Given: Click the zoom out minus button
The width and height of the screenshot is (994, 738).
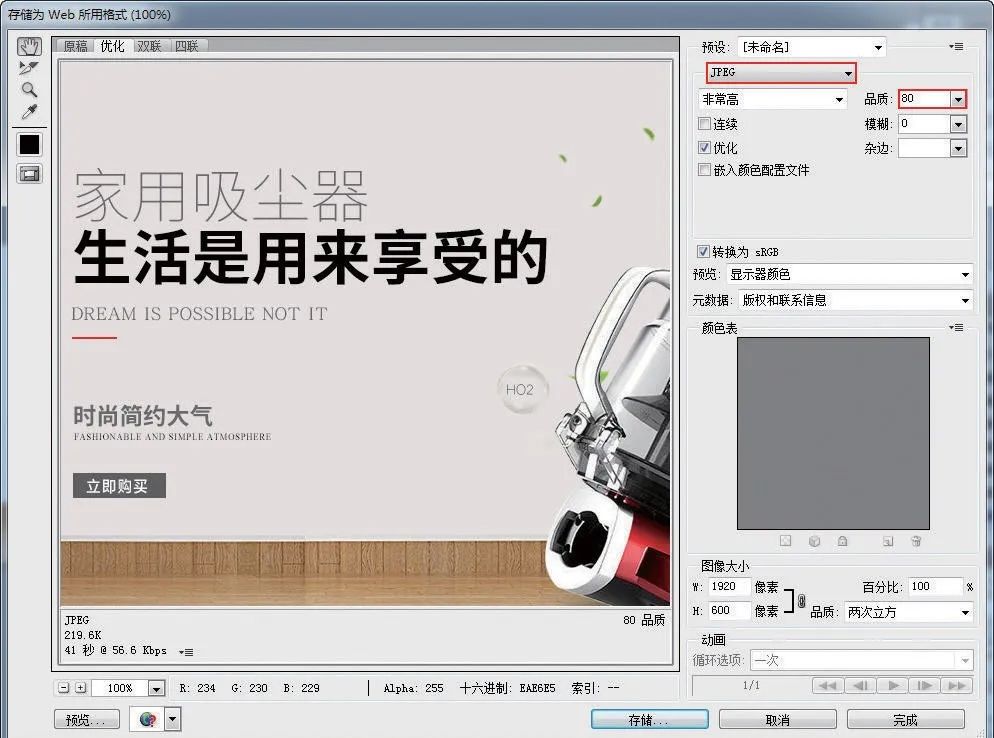Looking at the screenshot, I should (x=63, y=687).
